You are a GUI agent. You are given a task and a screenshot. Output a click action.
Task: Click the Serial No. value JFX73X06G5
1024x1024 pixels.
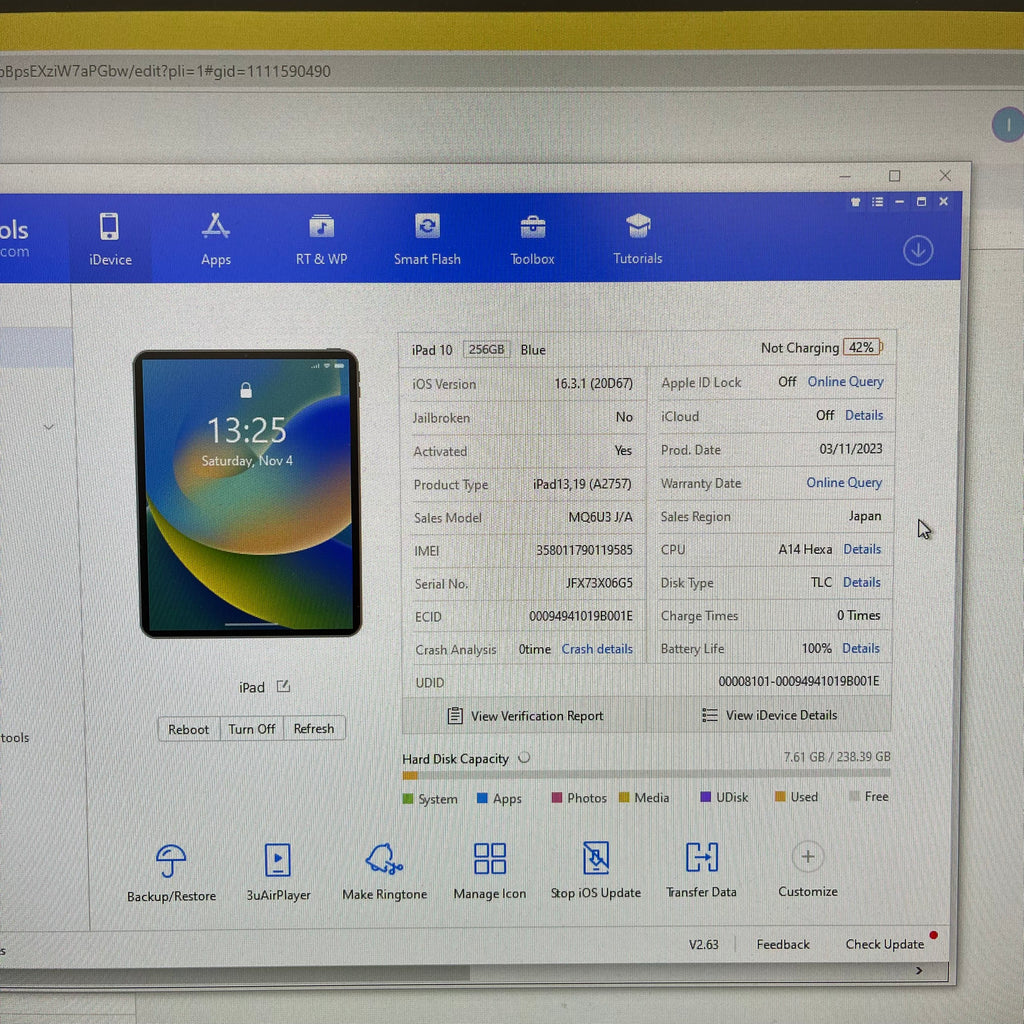pos(599,583)
